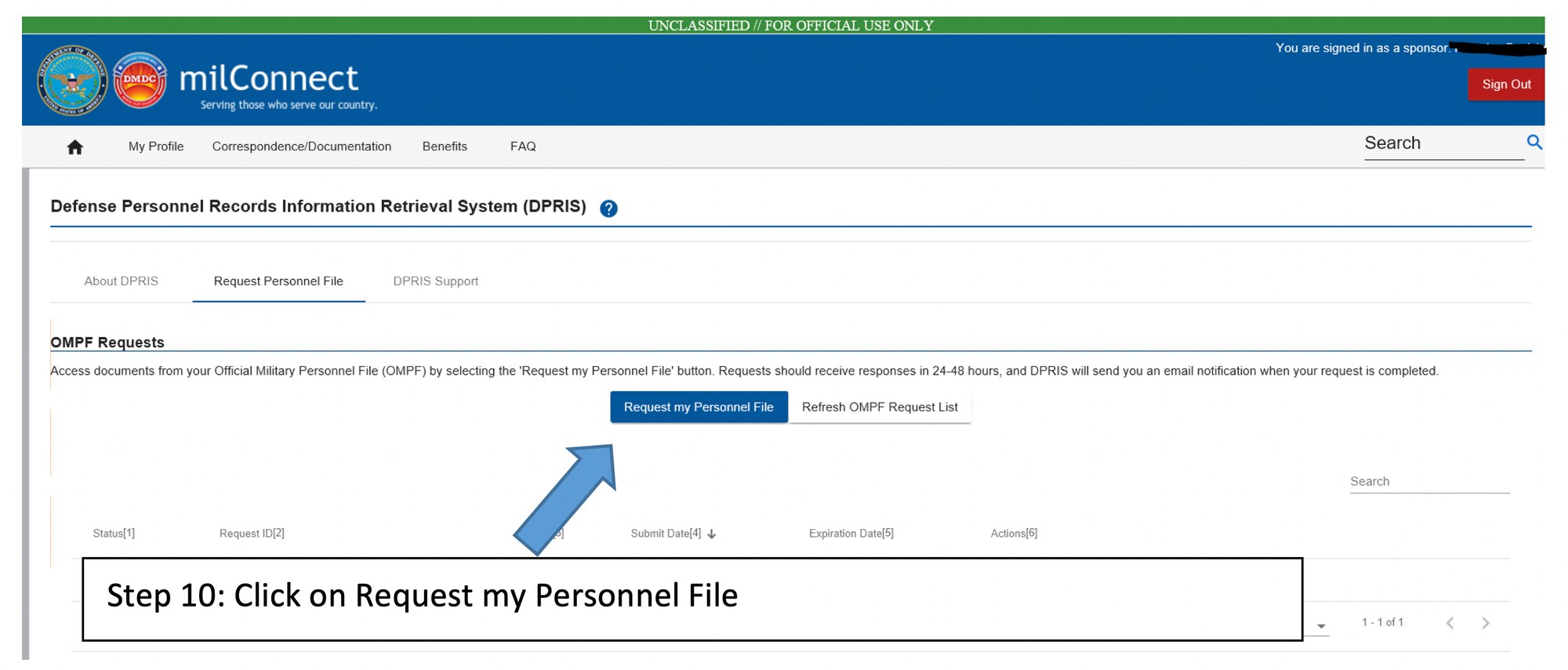This screenshot has width=1568, height=670.
Task: Go to next page chevron
Action: 1486,623
